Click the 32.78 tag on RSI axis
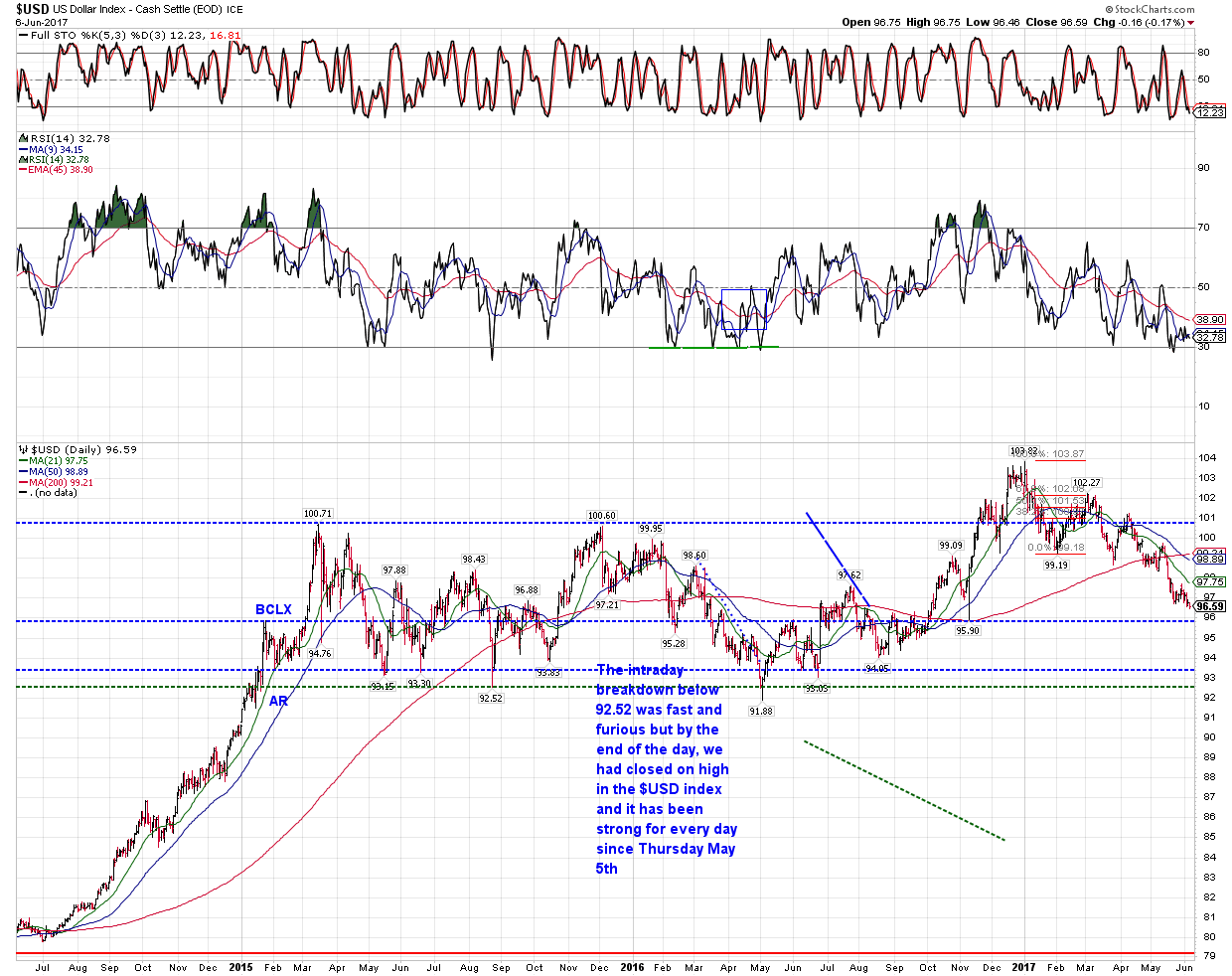 (x=1210, y=337)
